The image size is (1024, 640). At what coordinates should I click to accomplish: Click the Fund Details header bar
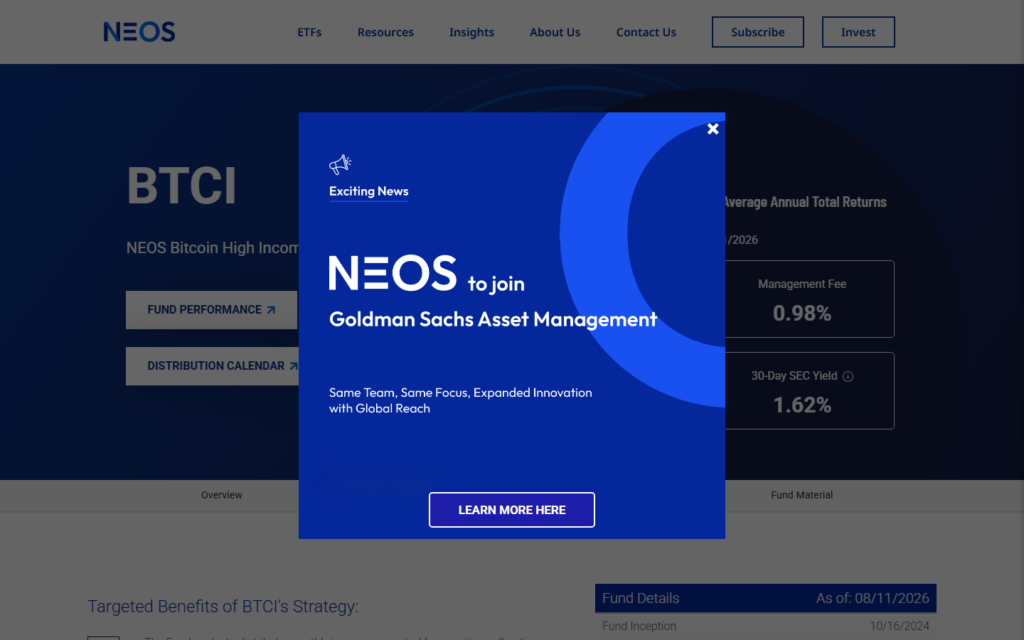[765, 598]
